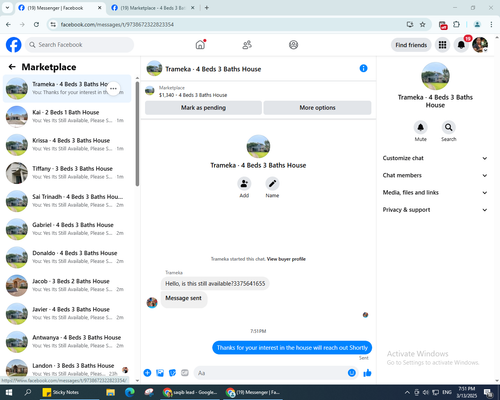Click the Facebook logo icon
Screen dimensions: 500x400
14,45
